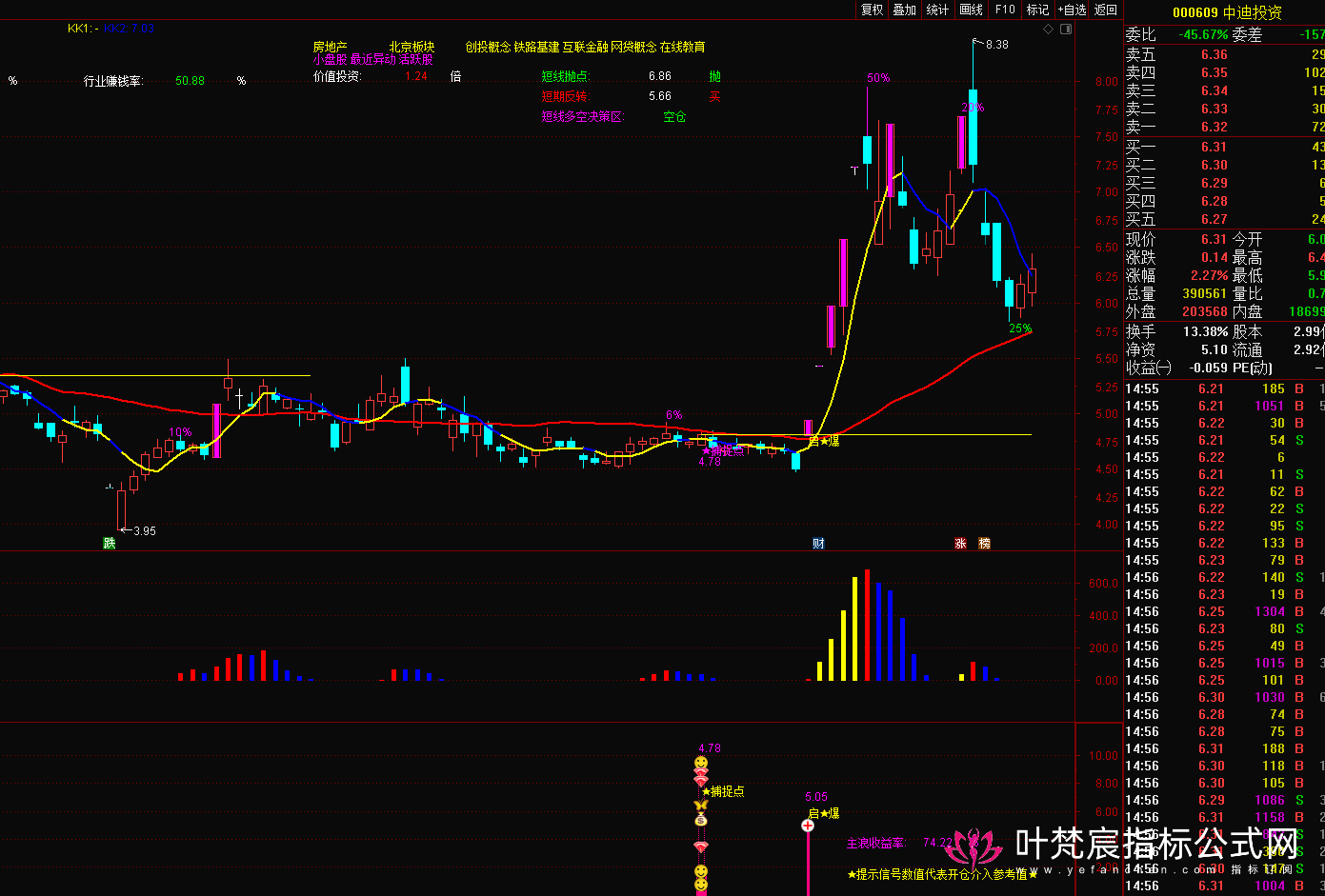
Task: Click the green 跌 marker below the chart
Action: tap(110, 544)
